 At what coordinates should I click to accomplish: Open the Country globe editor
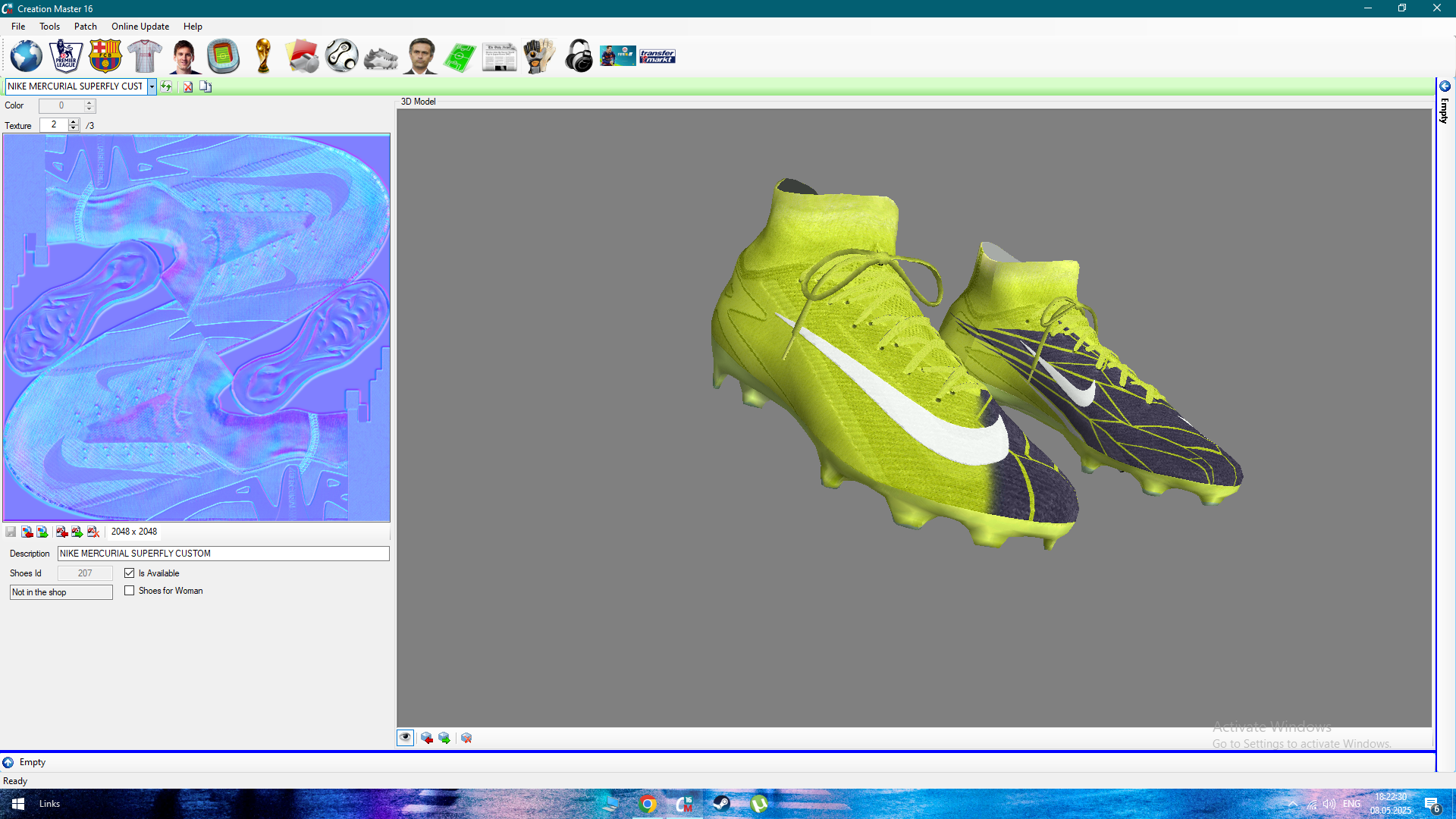tap(26, 56)
